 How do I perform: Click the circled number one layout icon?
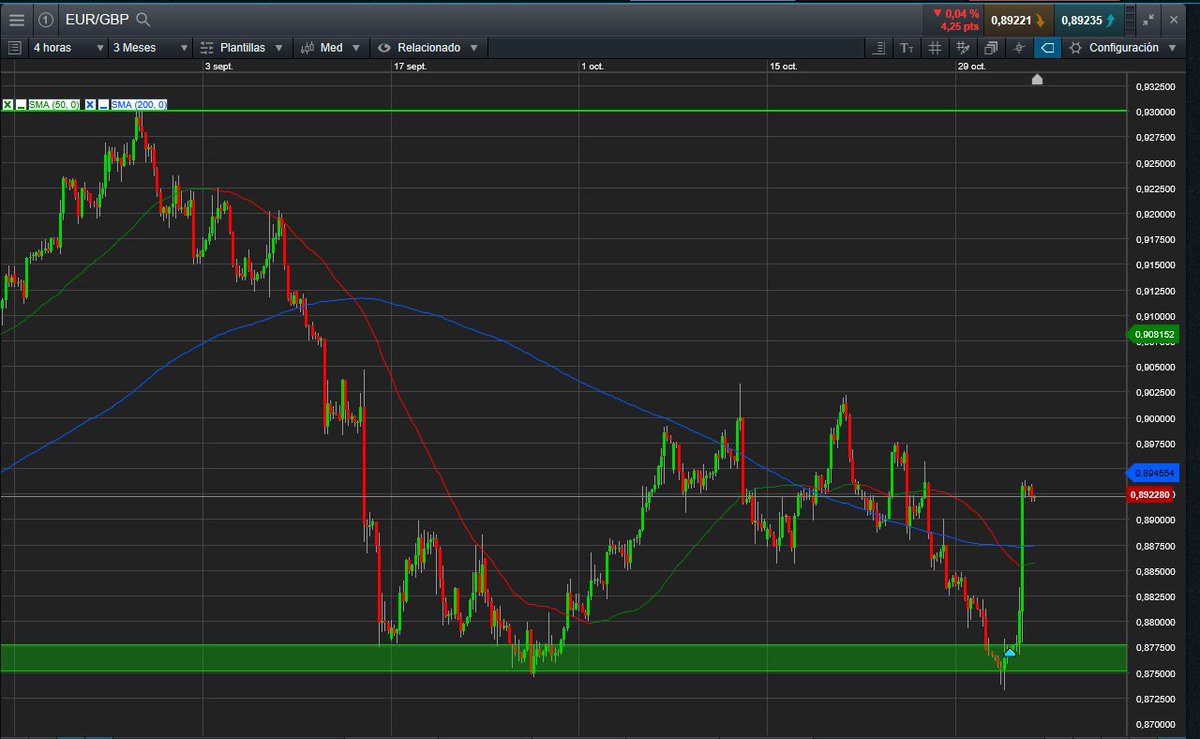click(46, 19)
